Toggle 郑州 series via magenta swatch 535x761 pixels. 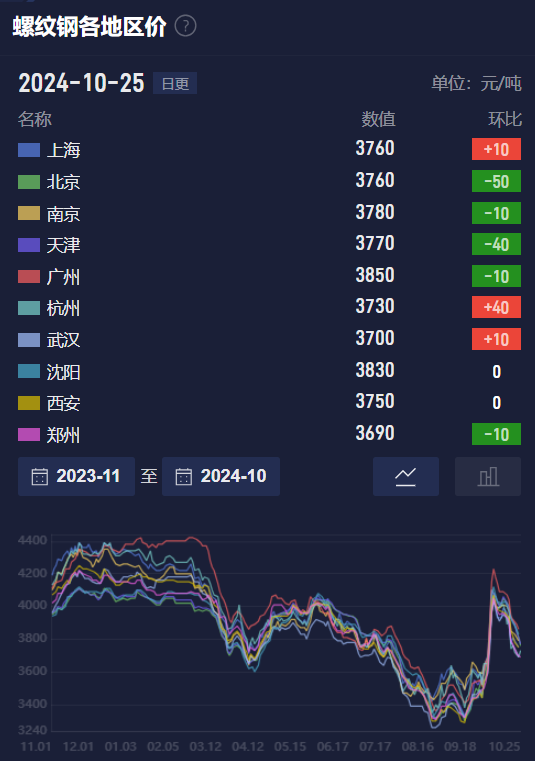(29, 434)
